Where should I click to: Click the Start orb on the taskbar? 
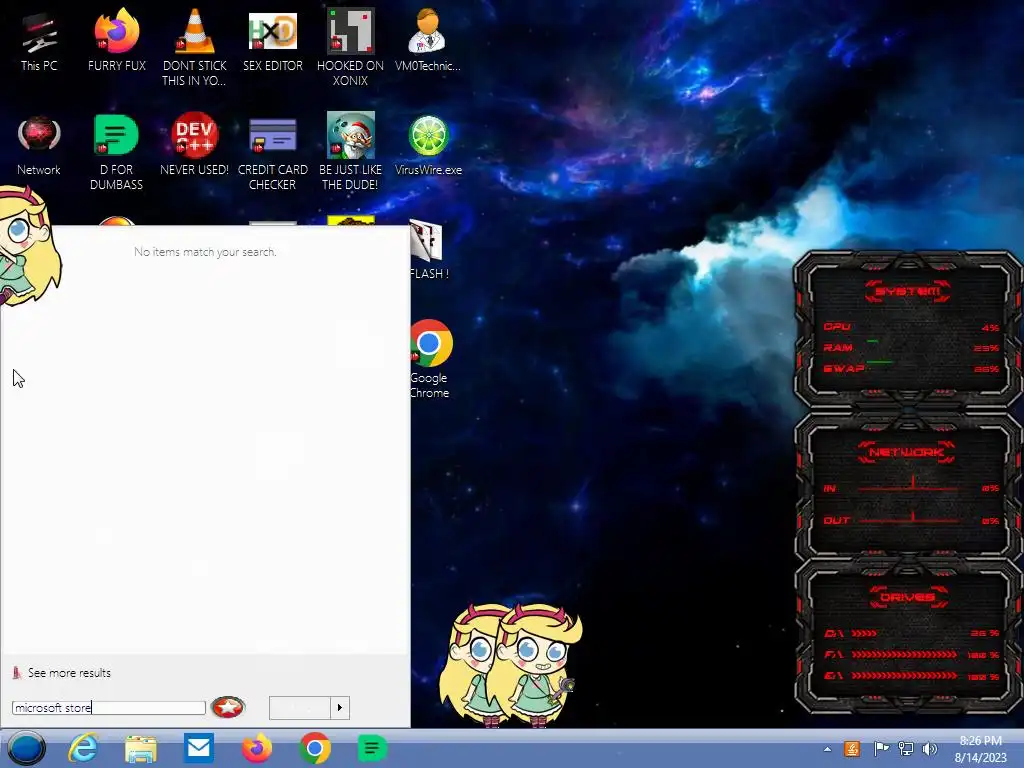tap(26, 748)
